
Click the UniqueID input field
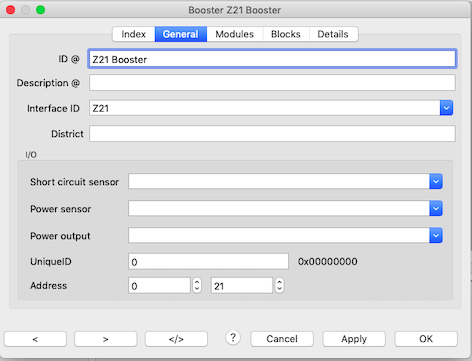click(x=208, y=262)
